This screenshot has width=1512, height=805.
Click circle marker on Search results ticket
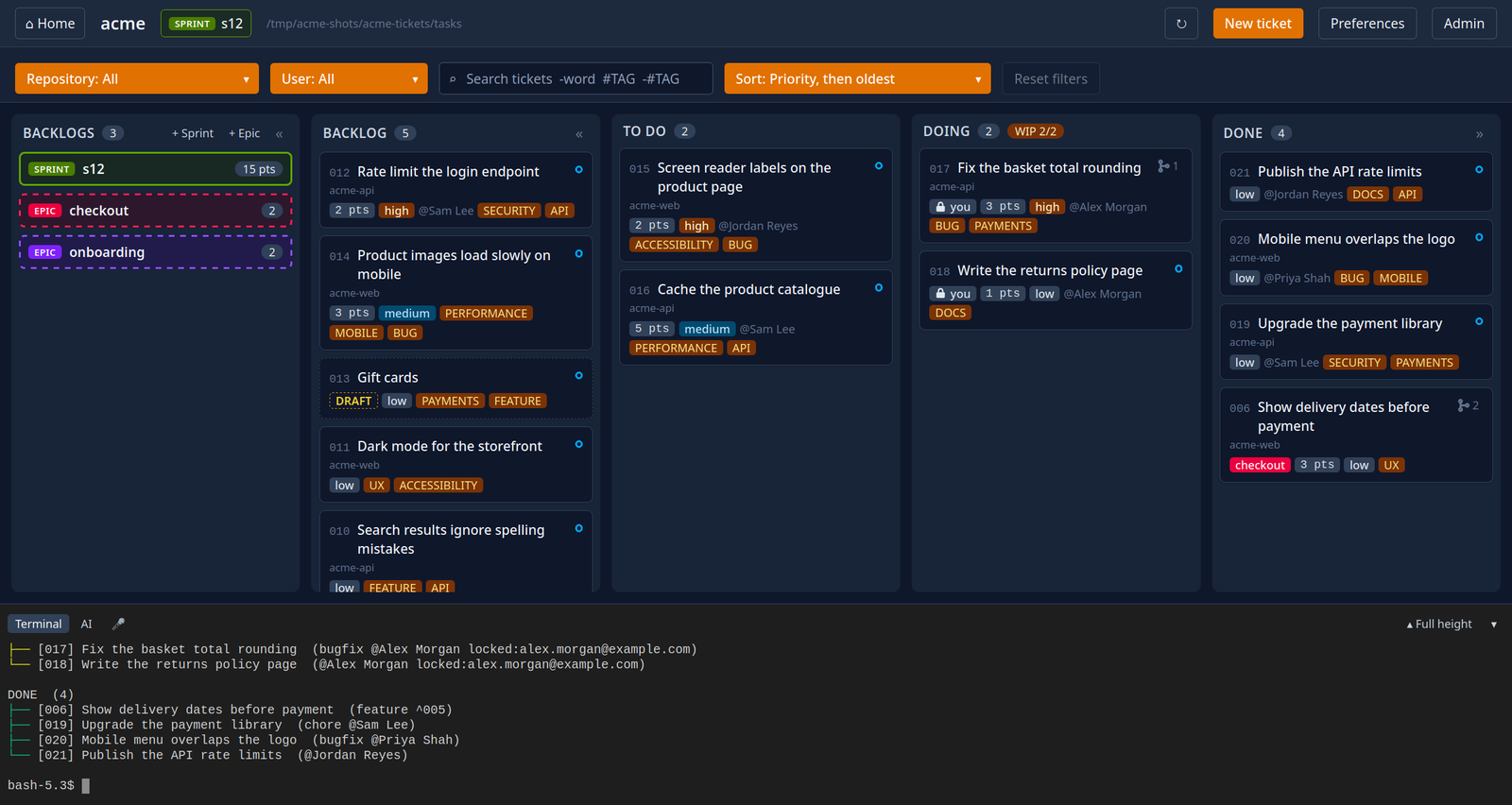point(579,528)
